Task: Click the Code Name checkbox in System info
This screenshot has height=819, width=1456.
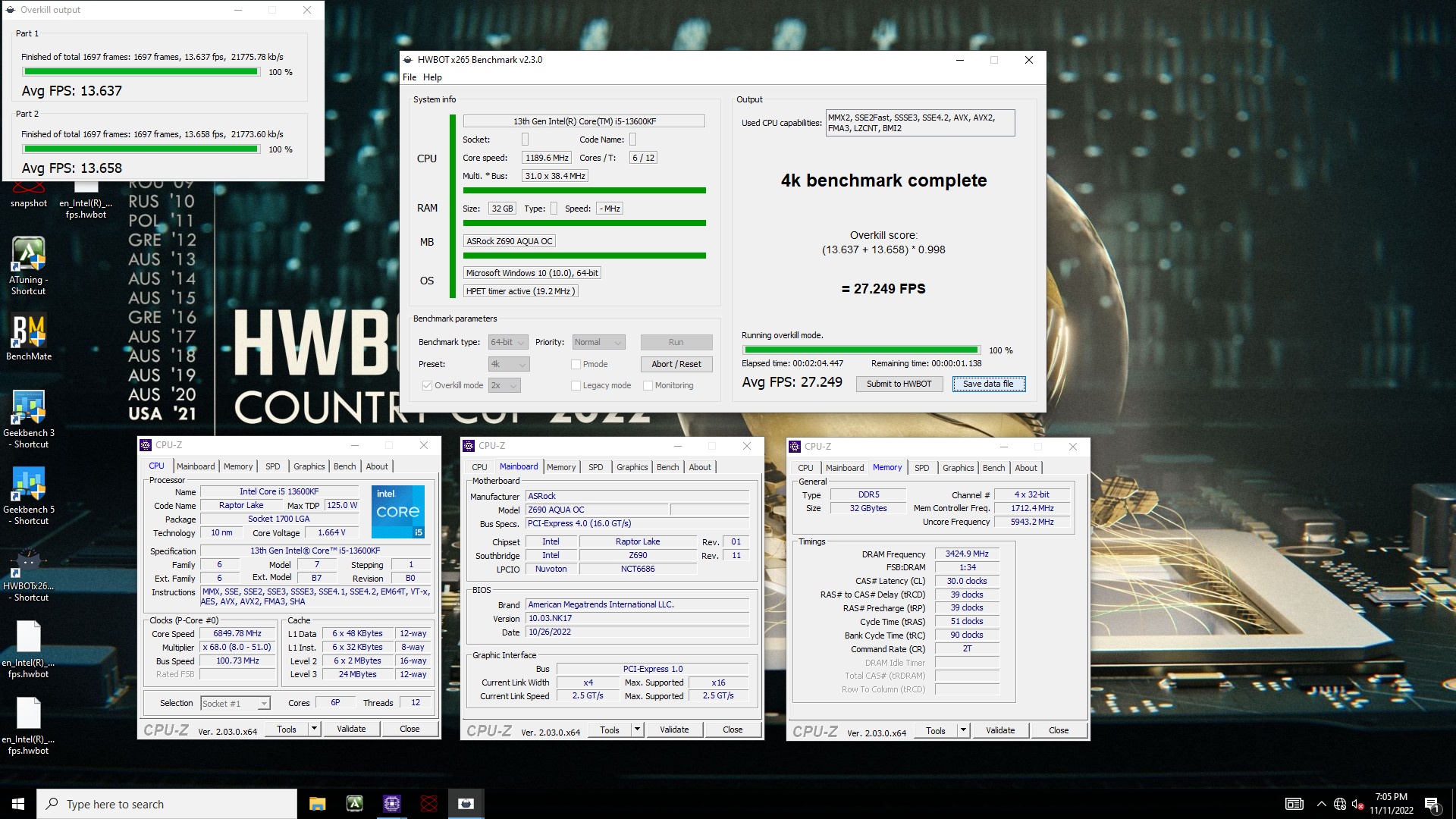Action: click(x=632, y=140)
